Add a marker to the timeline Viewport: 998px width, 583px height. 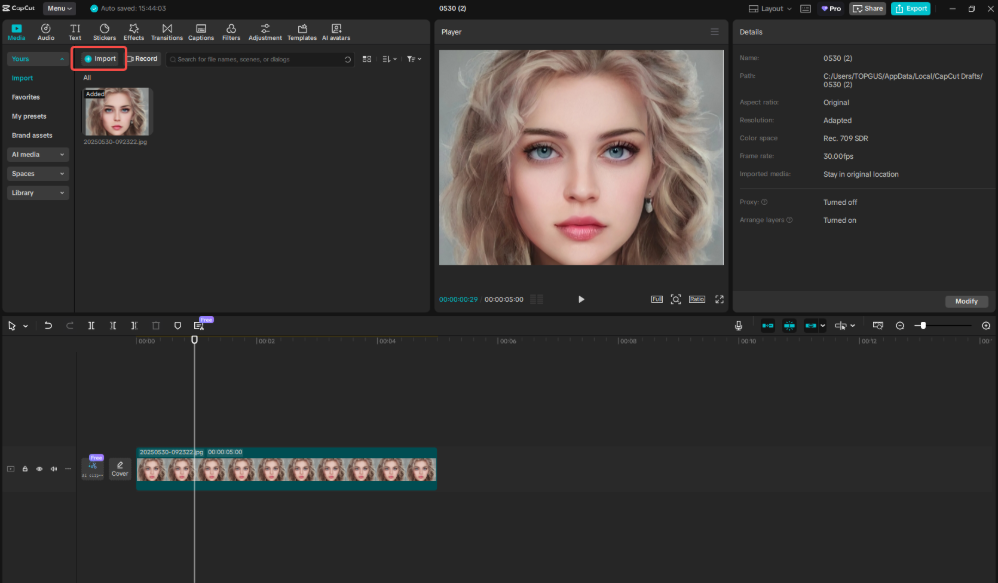click(178, 326)
